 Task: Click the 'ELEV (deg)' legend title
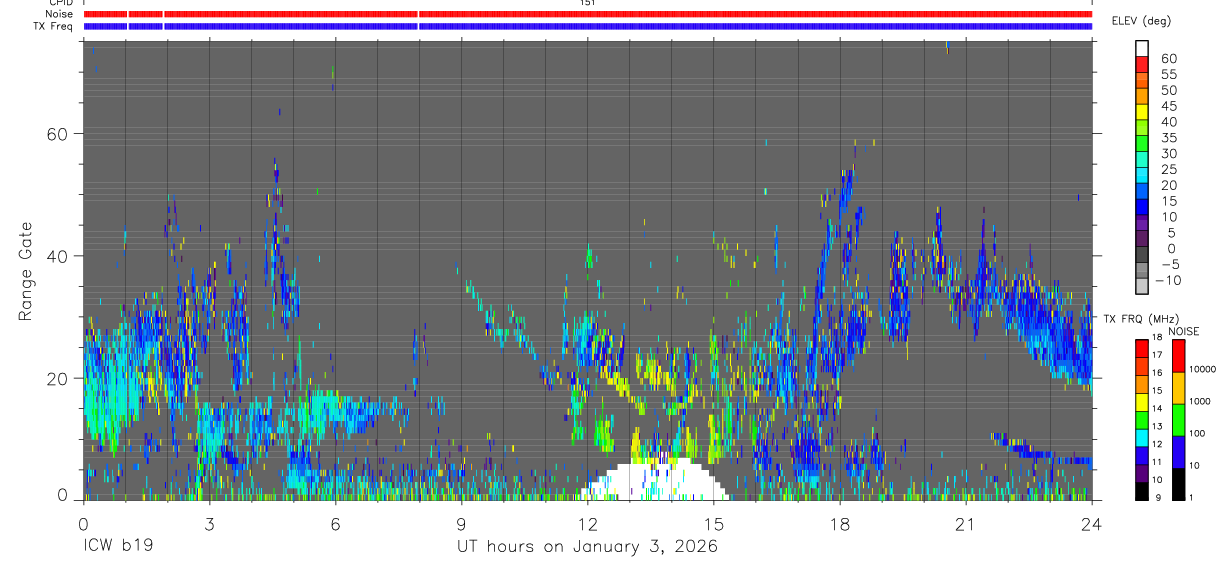coord(1142,20)
